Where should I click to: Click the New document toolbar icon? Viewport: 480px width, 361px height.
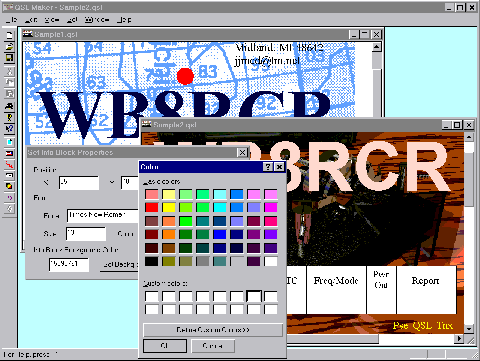pos(9,35)
